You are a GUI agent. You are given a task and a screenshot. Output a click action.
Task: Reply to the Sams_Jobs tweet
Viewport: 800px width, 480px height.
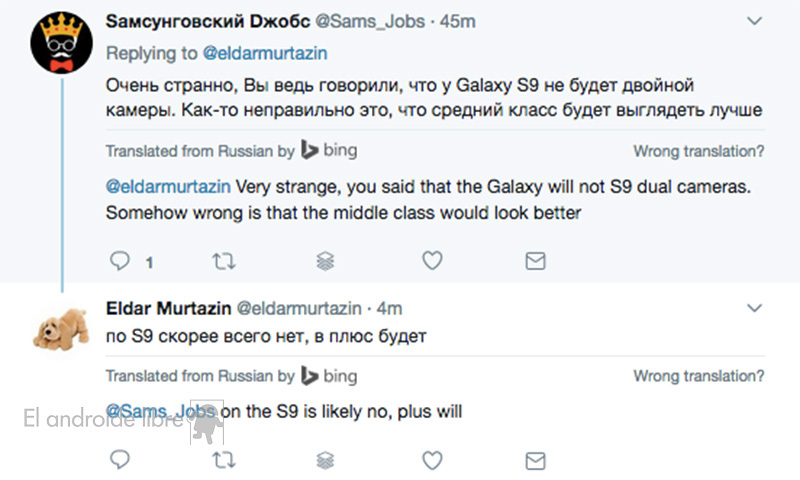[x=120, y=262]
